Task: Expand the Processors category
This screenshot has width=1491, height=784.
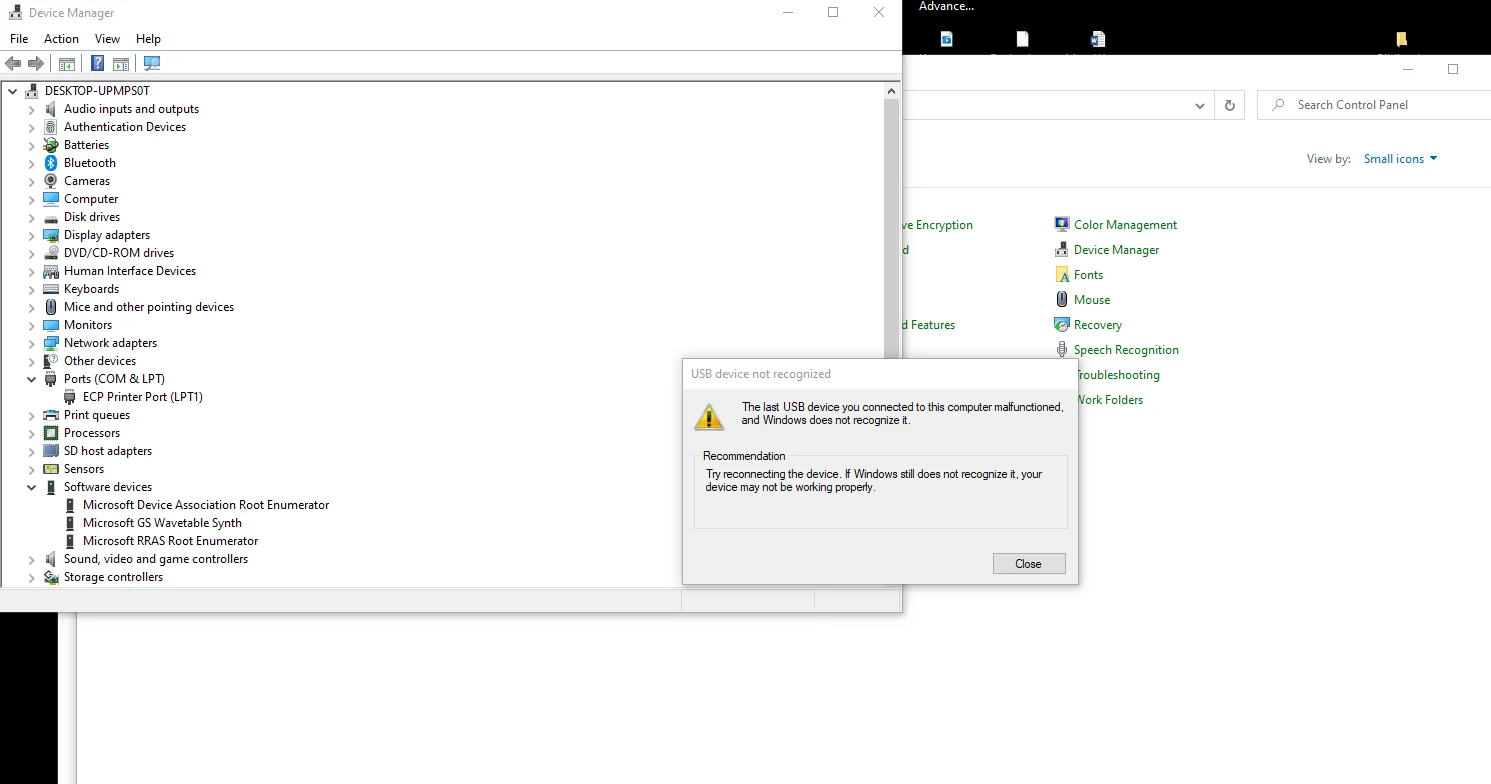Action: 32,433
